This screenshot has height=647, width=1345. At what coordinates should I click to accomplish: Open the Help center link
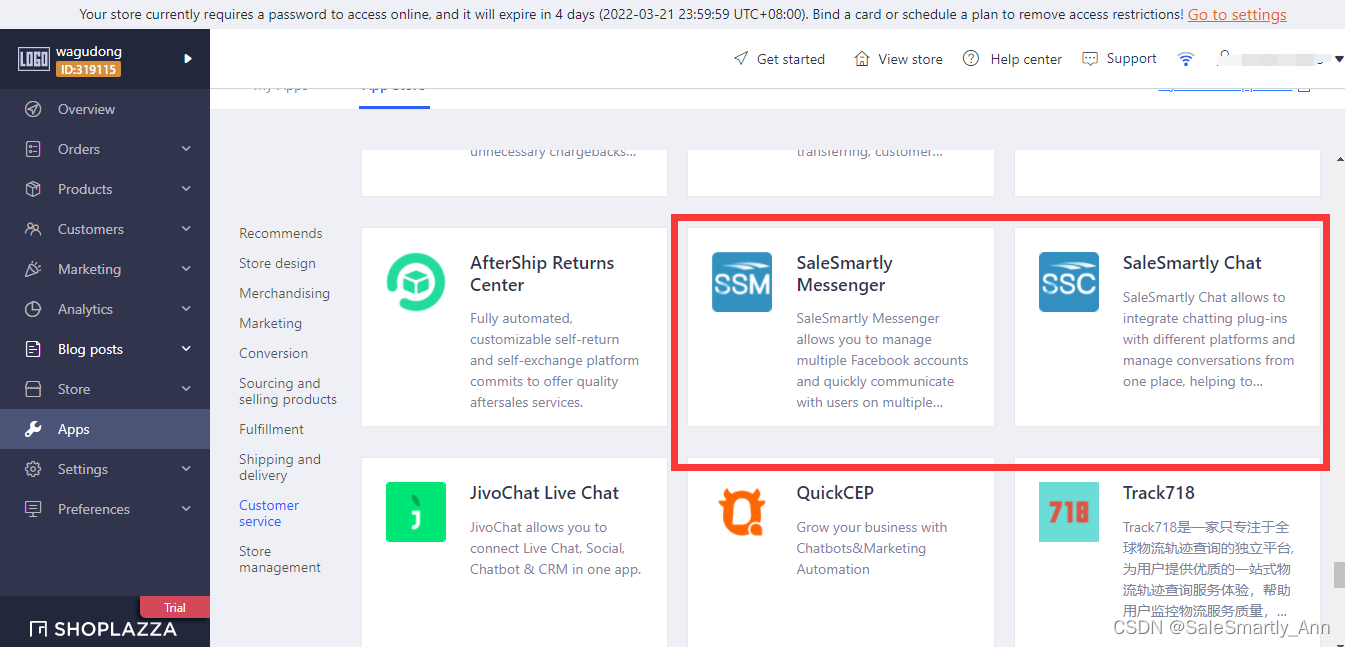point(1026,59)
